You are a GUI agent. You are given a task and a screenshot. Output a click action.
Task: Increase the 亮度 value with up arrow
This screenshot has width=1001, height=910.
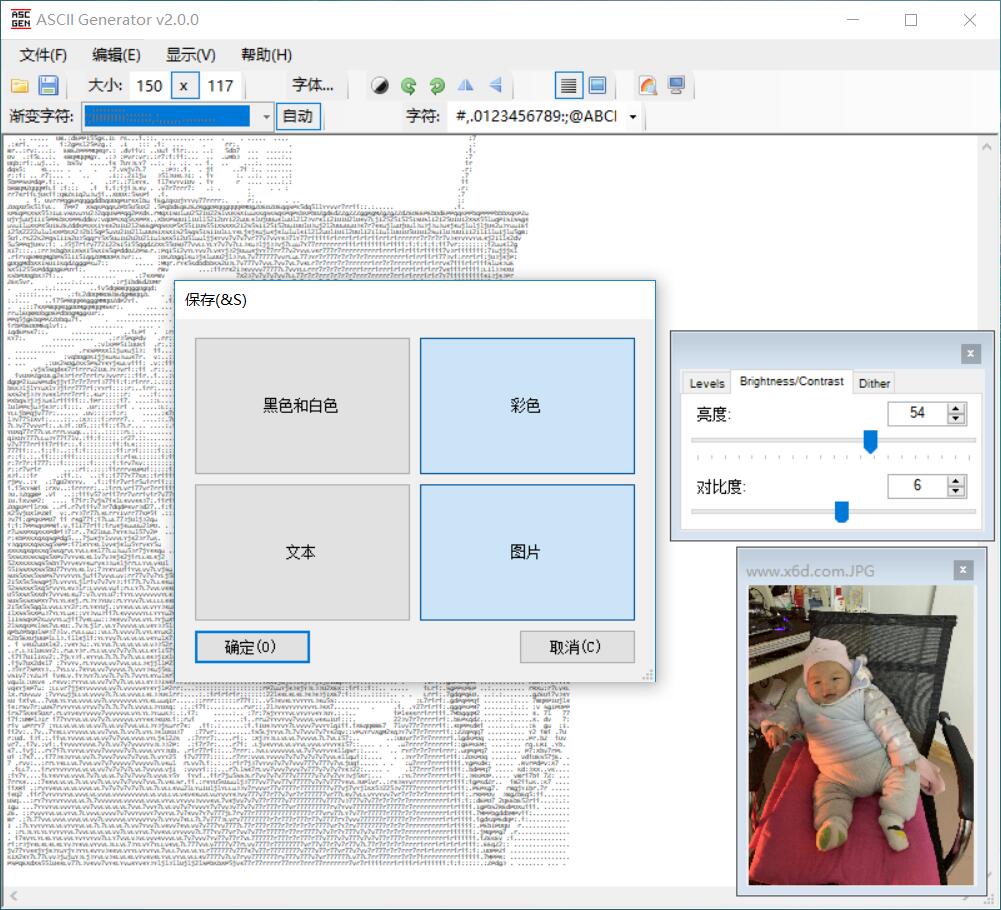coord(957,408)
